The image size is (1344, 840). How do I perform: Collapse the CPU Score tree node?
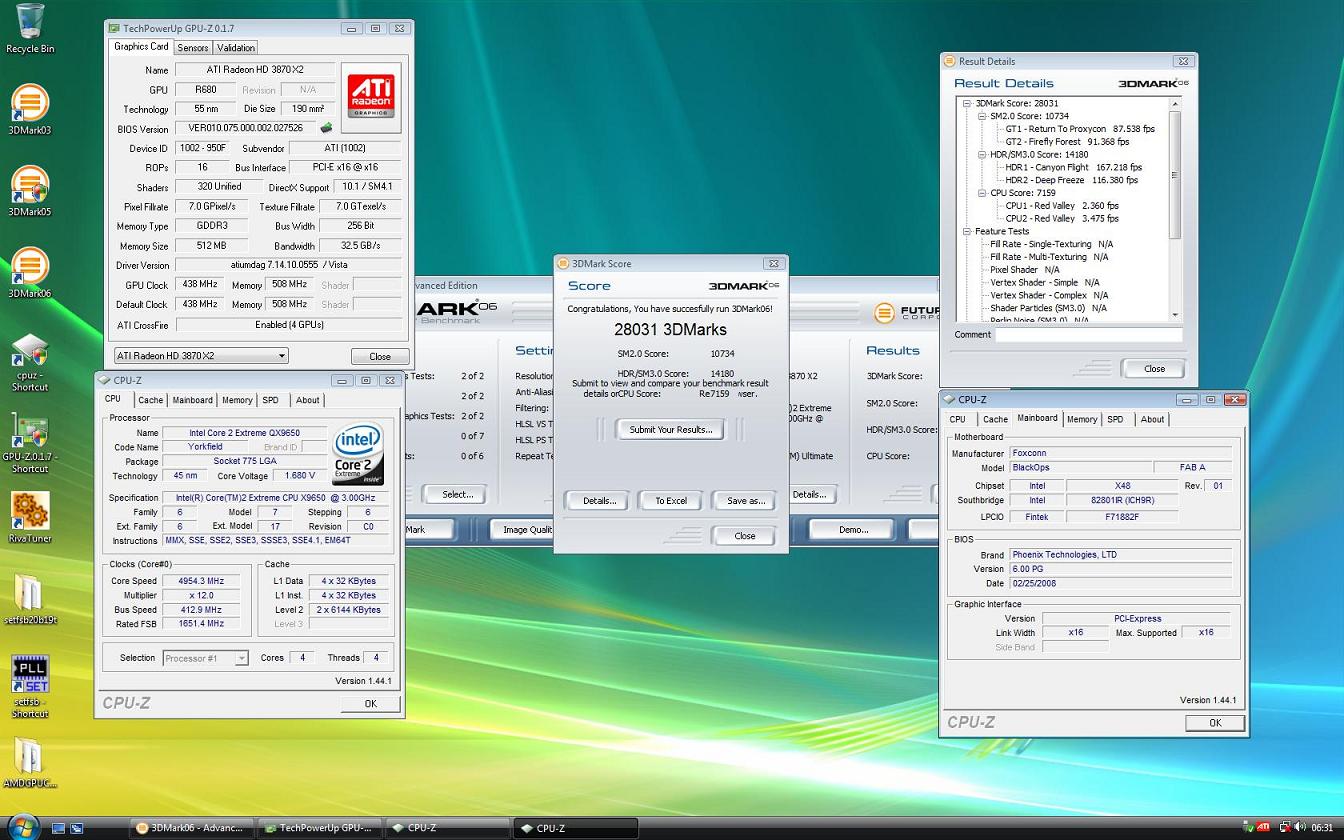click(982, 193)
